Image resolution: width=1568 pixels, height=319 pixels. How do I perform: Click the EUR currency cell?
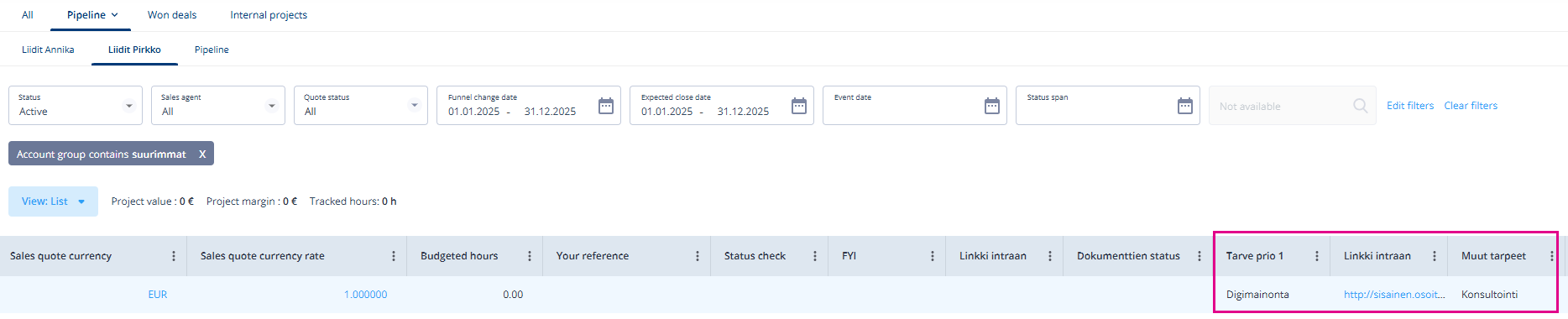click(158, 295)
